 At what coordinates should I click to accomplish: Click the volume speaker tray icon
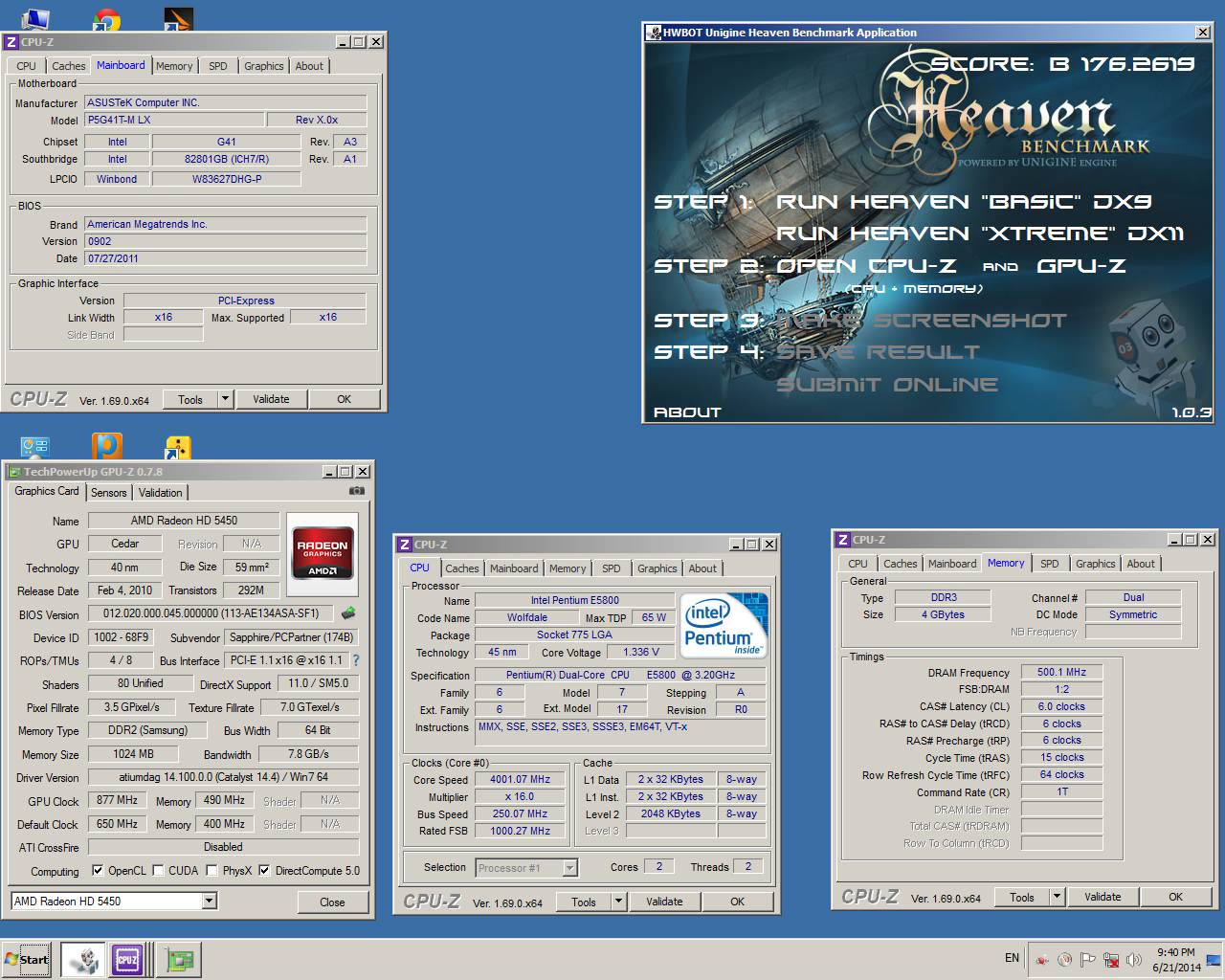(x=1134, y=959)
